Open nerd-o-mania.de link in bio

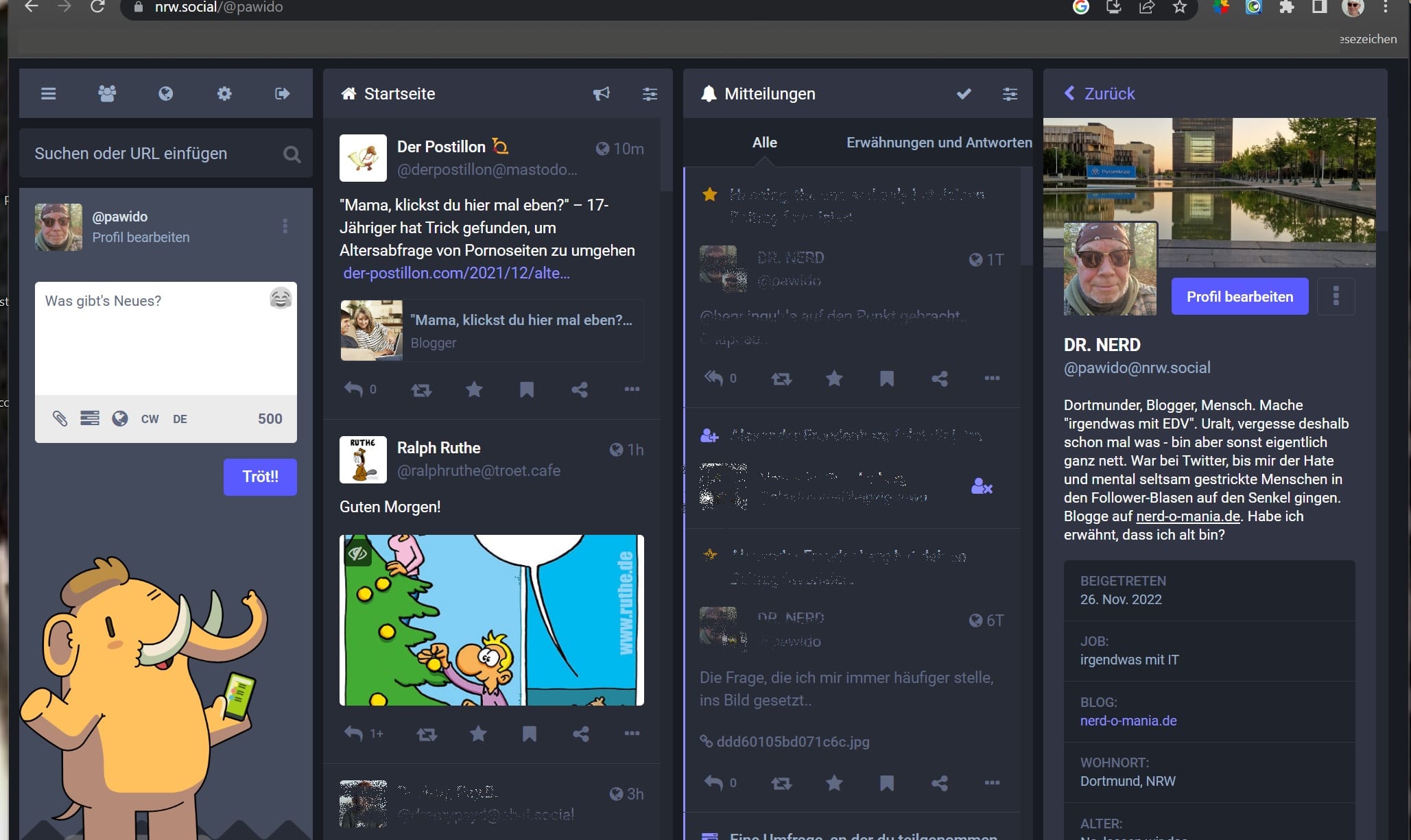[1187, 516]
